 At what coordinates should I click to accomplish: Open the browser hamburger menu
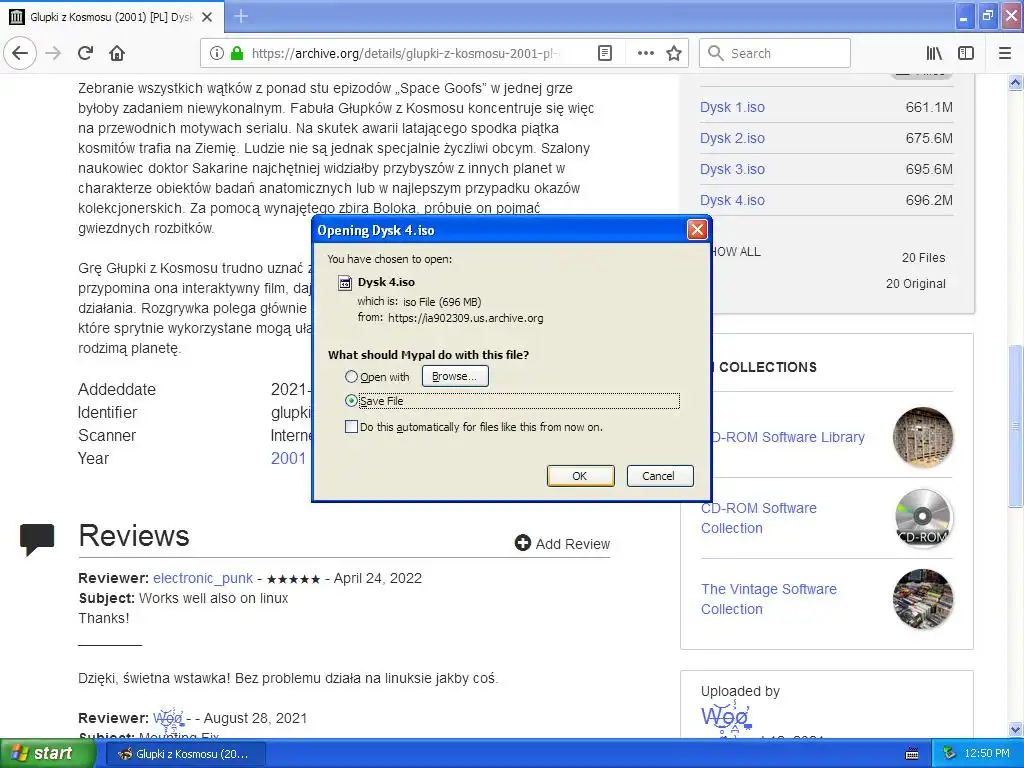tap(1004, 53)
